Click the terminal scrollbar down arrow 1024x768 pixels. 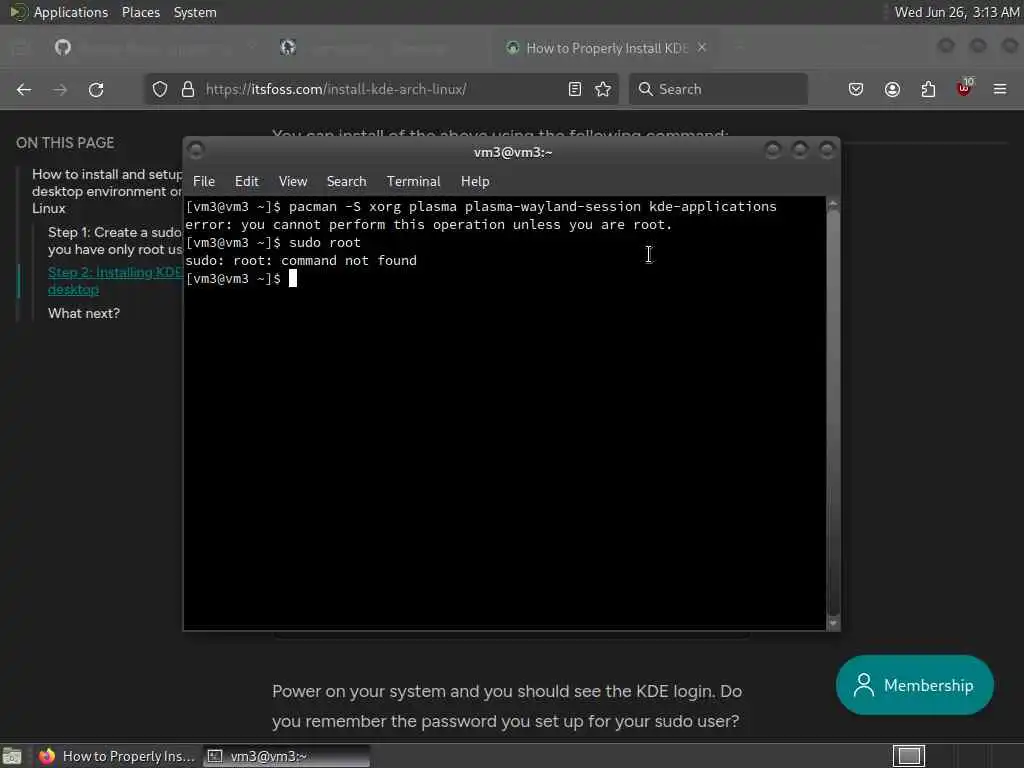click(x=833, y=623)
